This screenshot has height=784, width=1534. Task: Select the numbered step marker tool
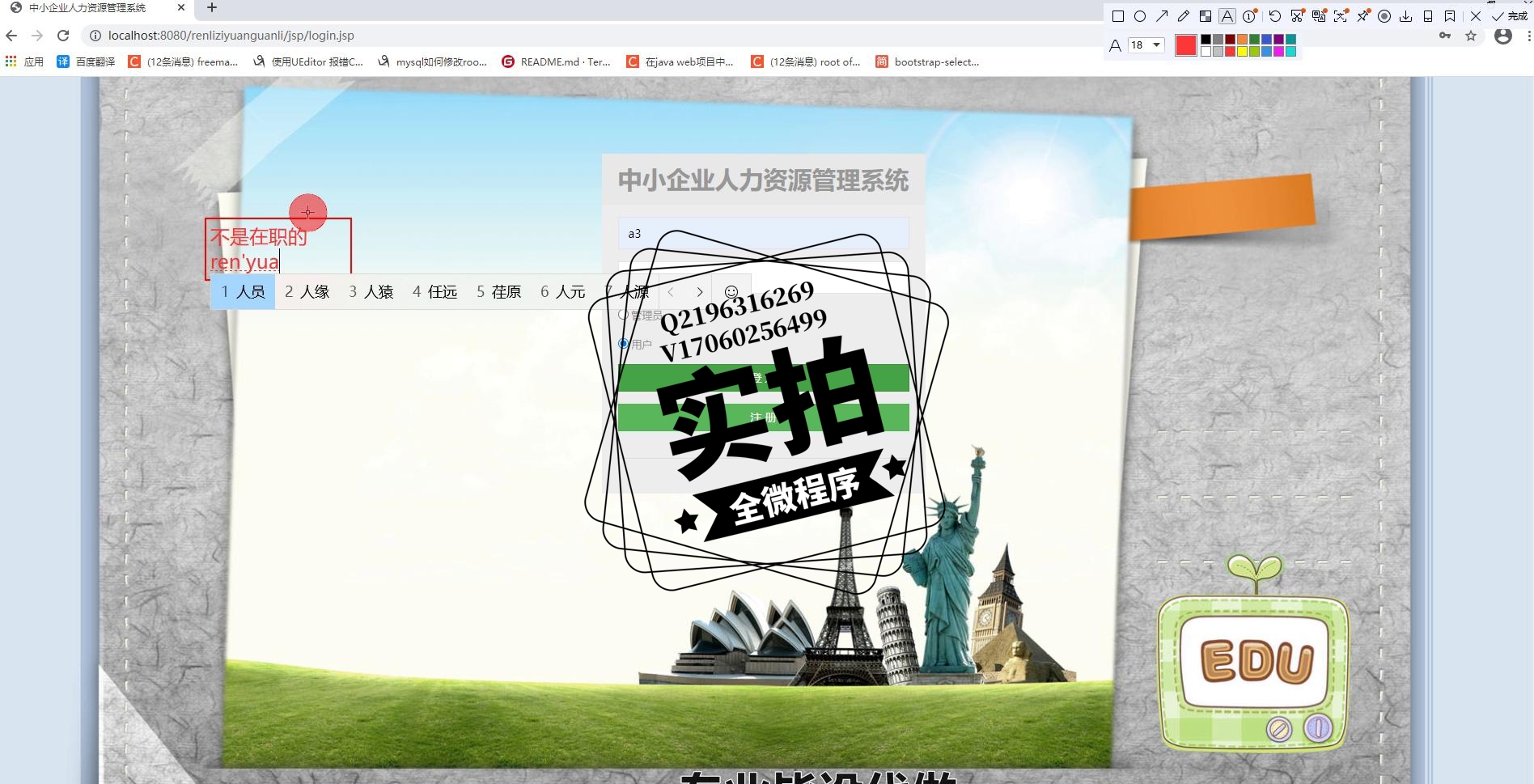[x=1249, y=16]
